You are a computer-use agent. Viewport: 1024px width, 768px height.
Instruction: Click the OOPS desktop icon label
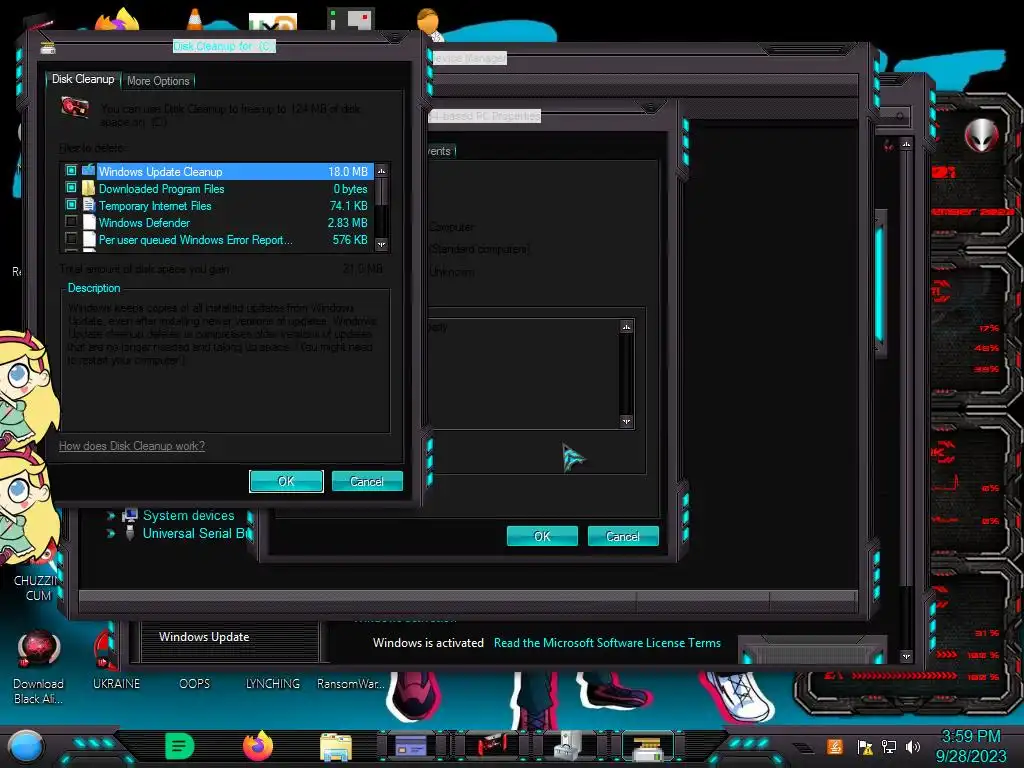tap(195, 684)
